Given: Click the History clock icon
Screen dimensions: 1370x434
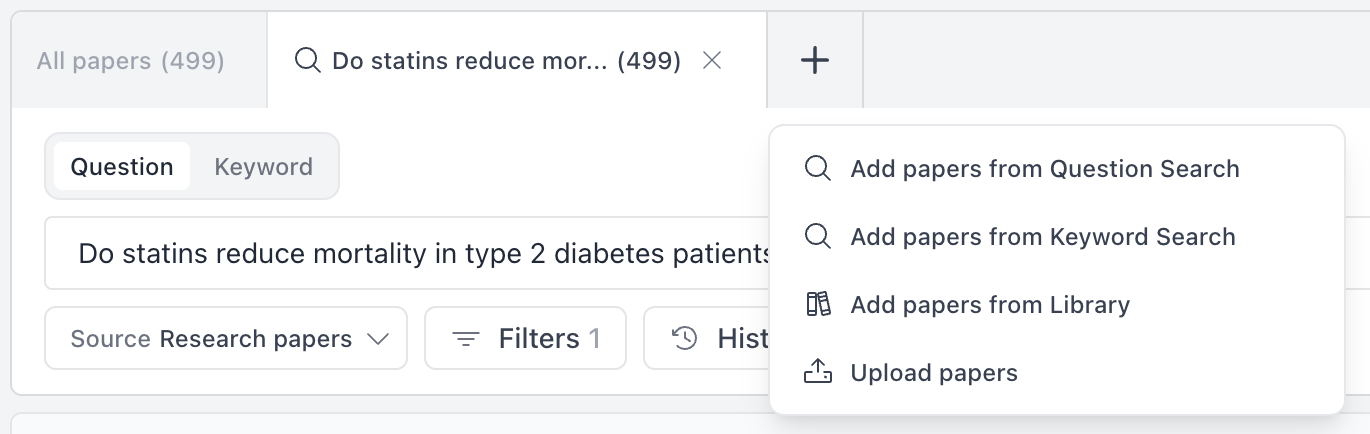Looking at the screenshot, I should pyautogui.click(x=685, y=339).
